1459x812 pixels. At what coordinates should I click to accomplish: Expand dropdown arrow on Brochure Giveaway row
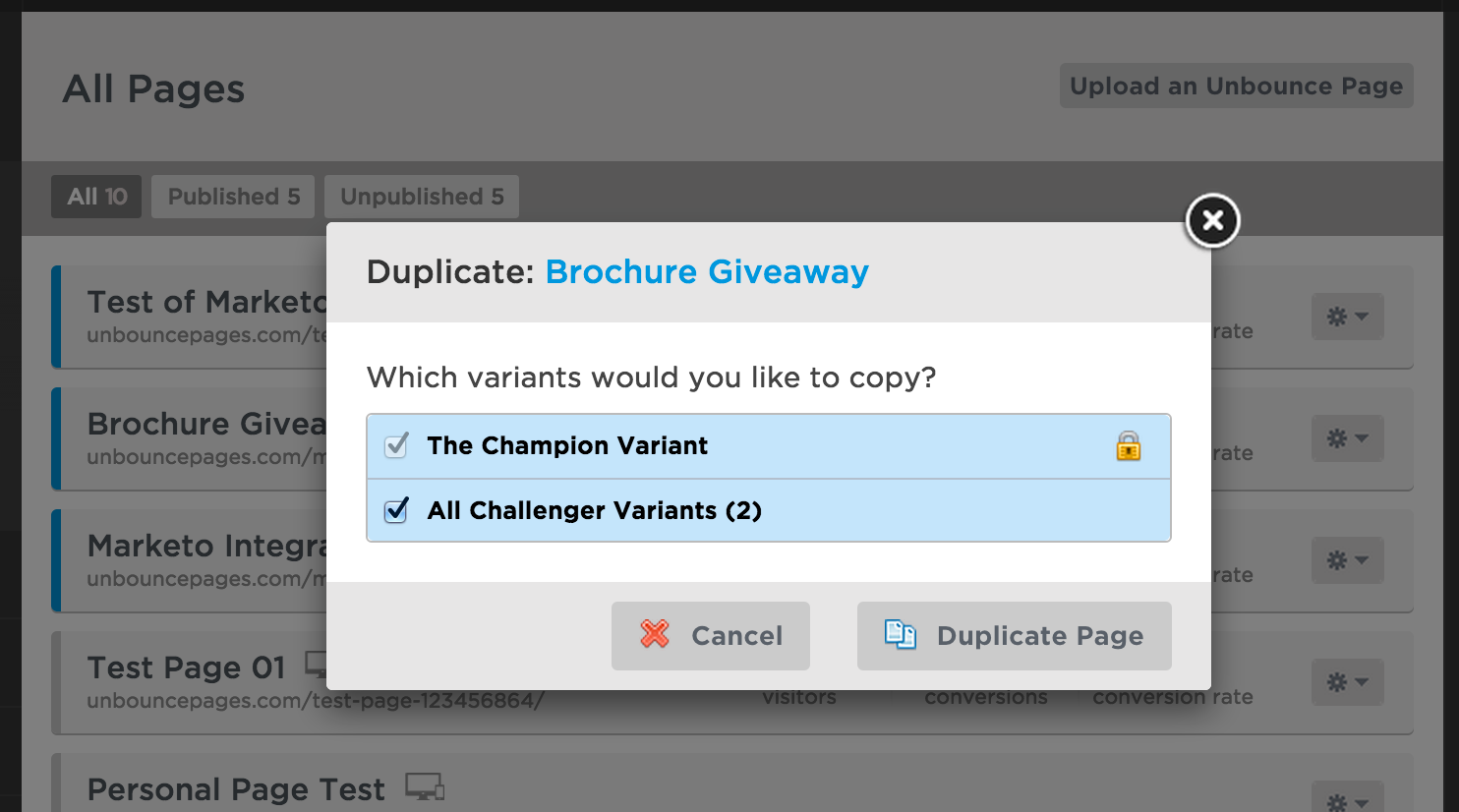[1362, 438]
